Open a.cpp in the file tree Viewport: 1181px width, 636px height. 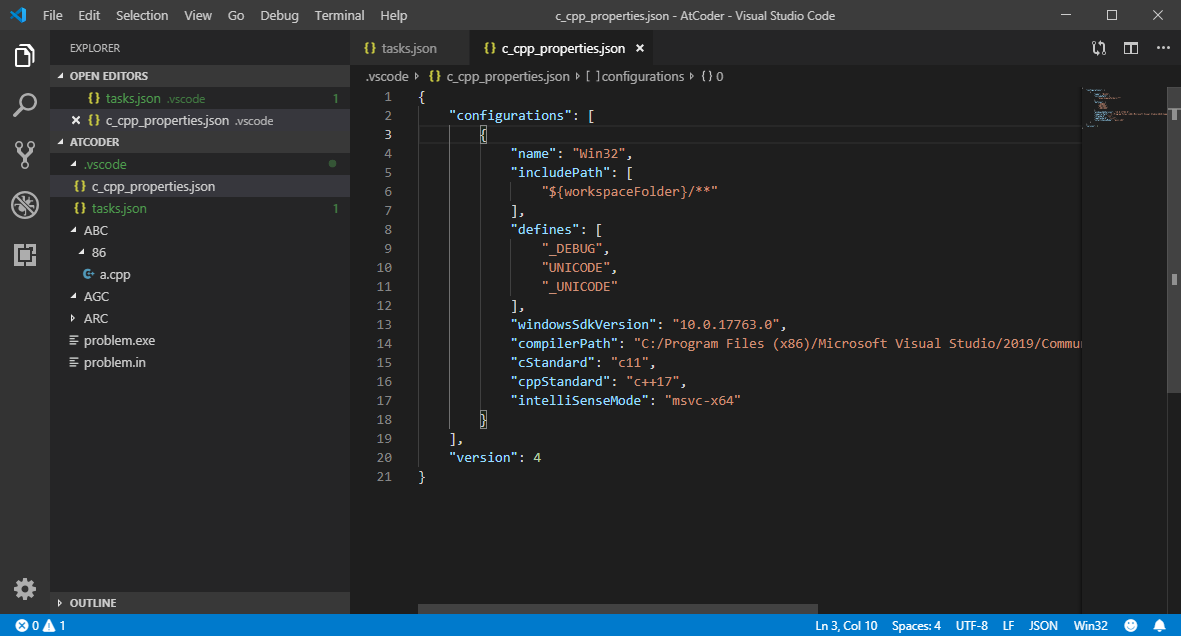[114, 275]
